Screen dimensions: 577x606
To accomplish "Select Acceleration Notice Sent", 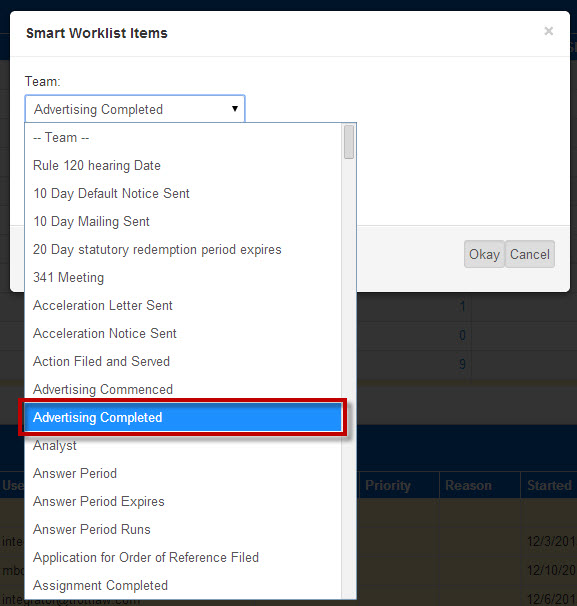I will pyautogui.click(x=183, y=334).
